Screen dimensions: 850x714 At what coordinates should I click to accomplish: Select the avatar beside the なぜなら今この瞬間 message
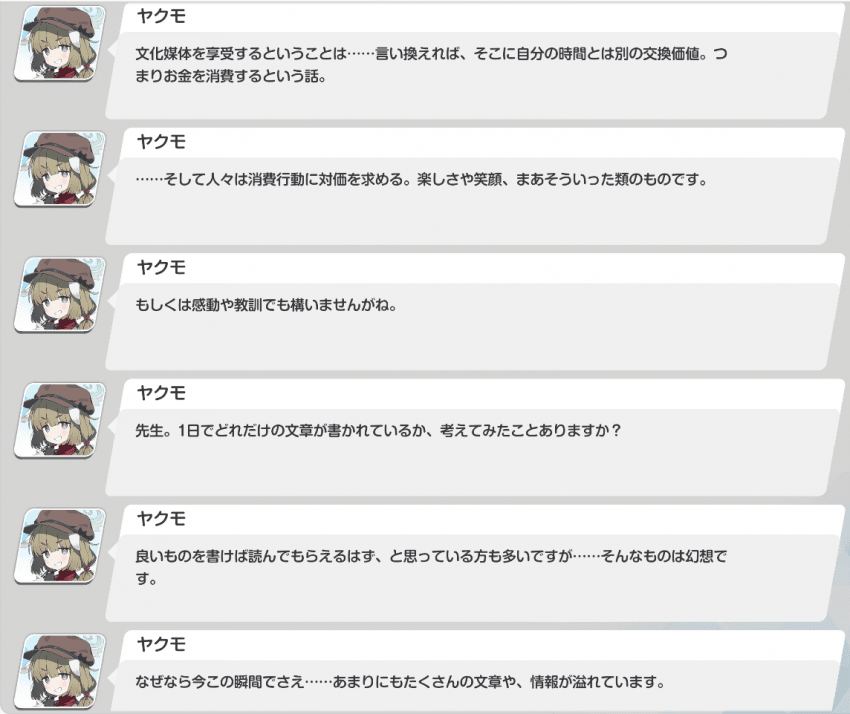tap(60, 671)
